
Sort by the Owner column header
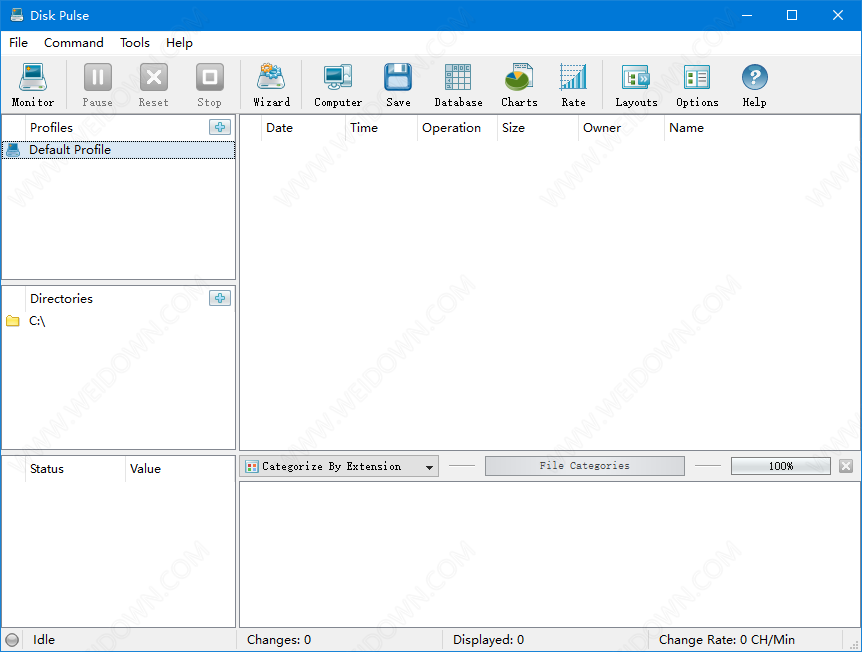(621, 128)
